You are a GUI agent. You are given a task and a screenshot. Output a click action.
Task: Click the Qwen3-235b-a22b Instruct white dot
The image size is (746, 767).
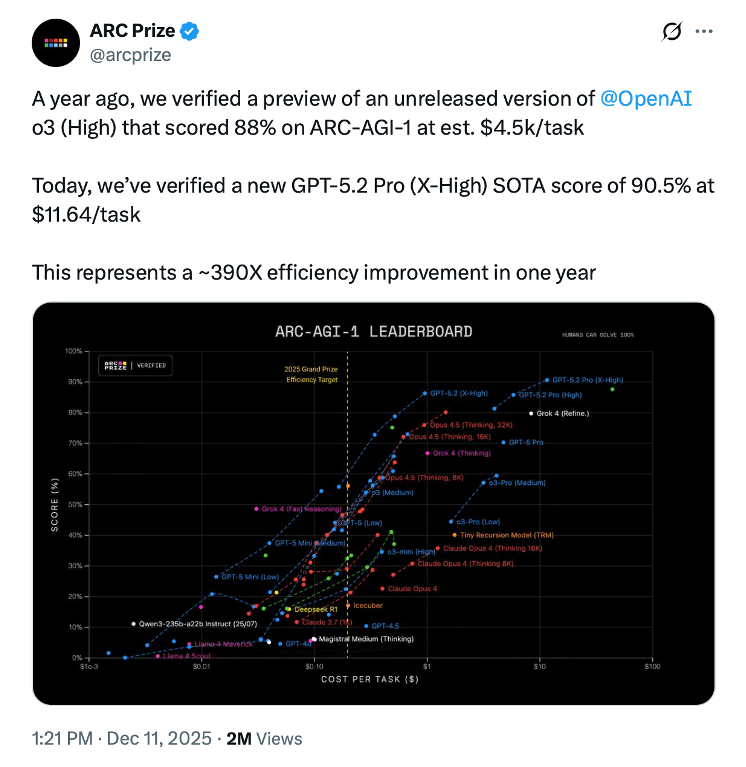[133, 624]
